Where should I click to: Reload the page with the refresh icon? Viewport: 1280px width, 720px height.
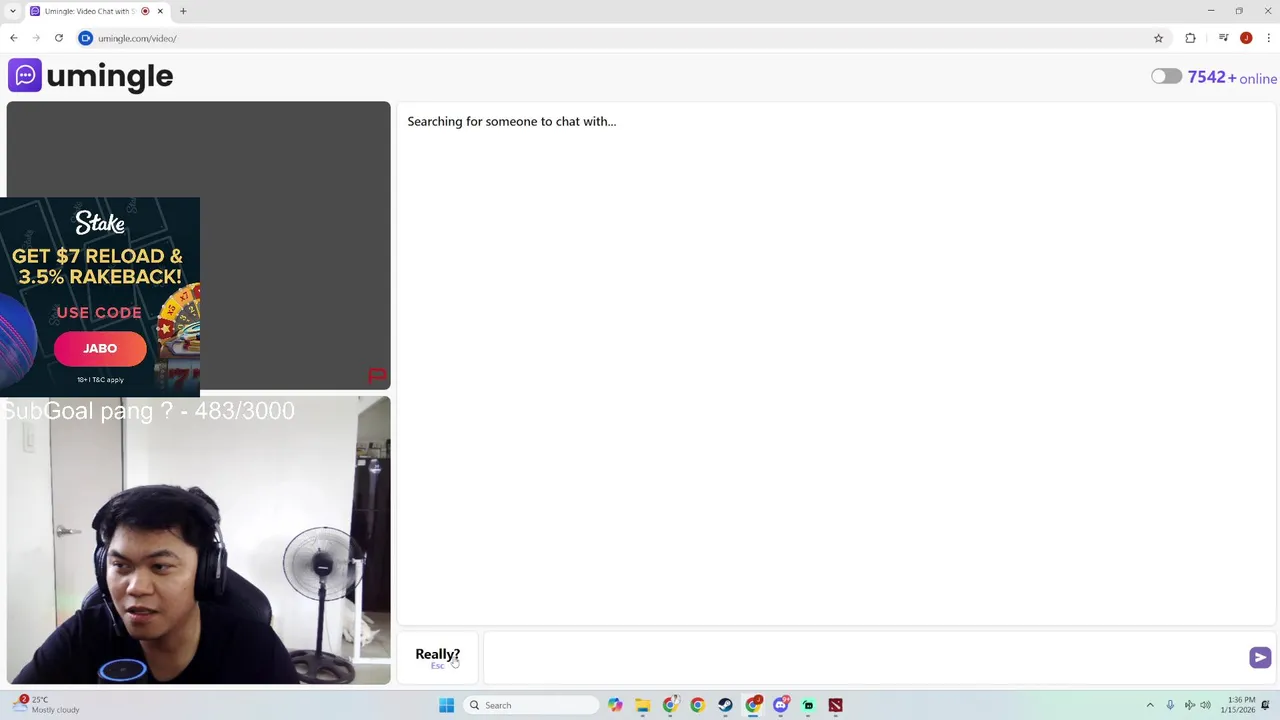59,38
